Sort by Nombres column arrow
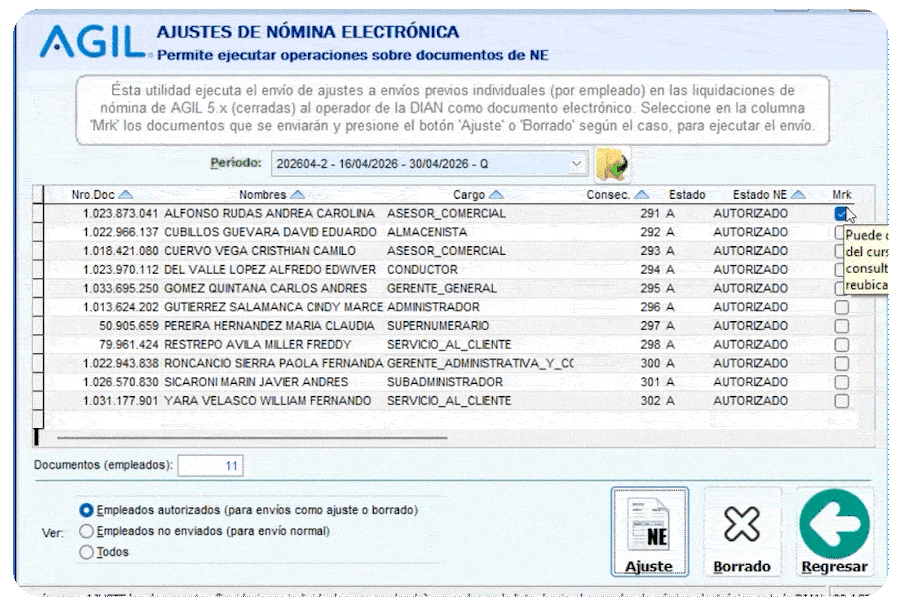 (297, 195)
